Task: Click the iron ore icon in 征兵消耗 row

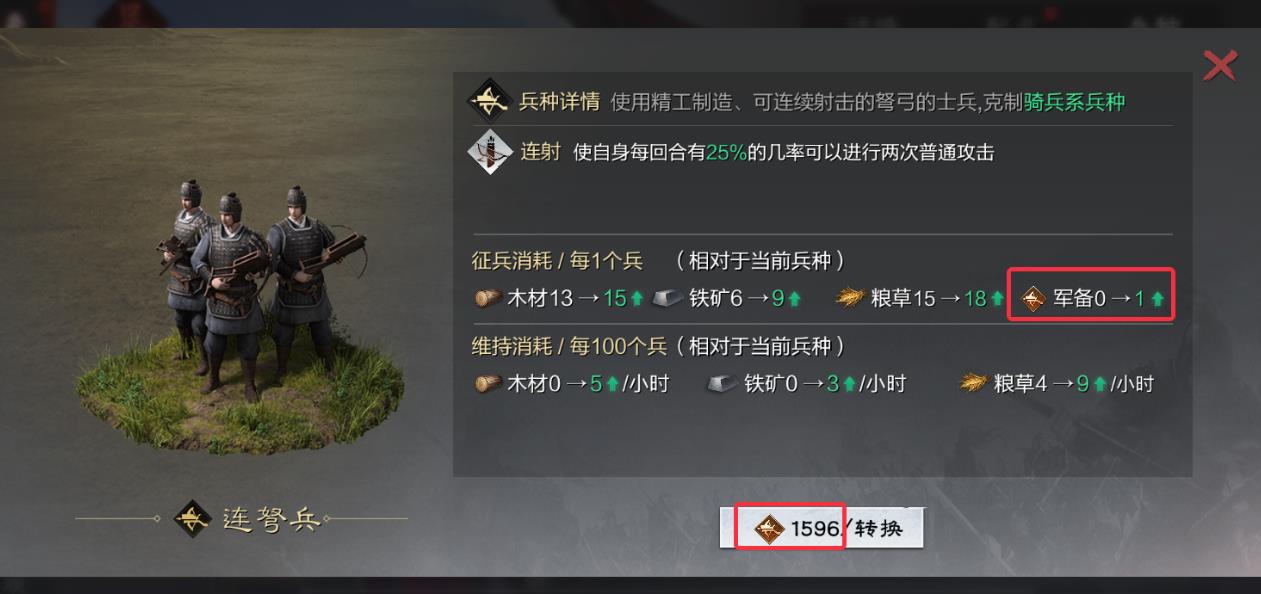Action: point(669,298)
